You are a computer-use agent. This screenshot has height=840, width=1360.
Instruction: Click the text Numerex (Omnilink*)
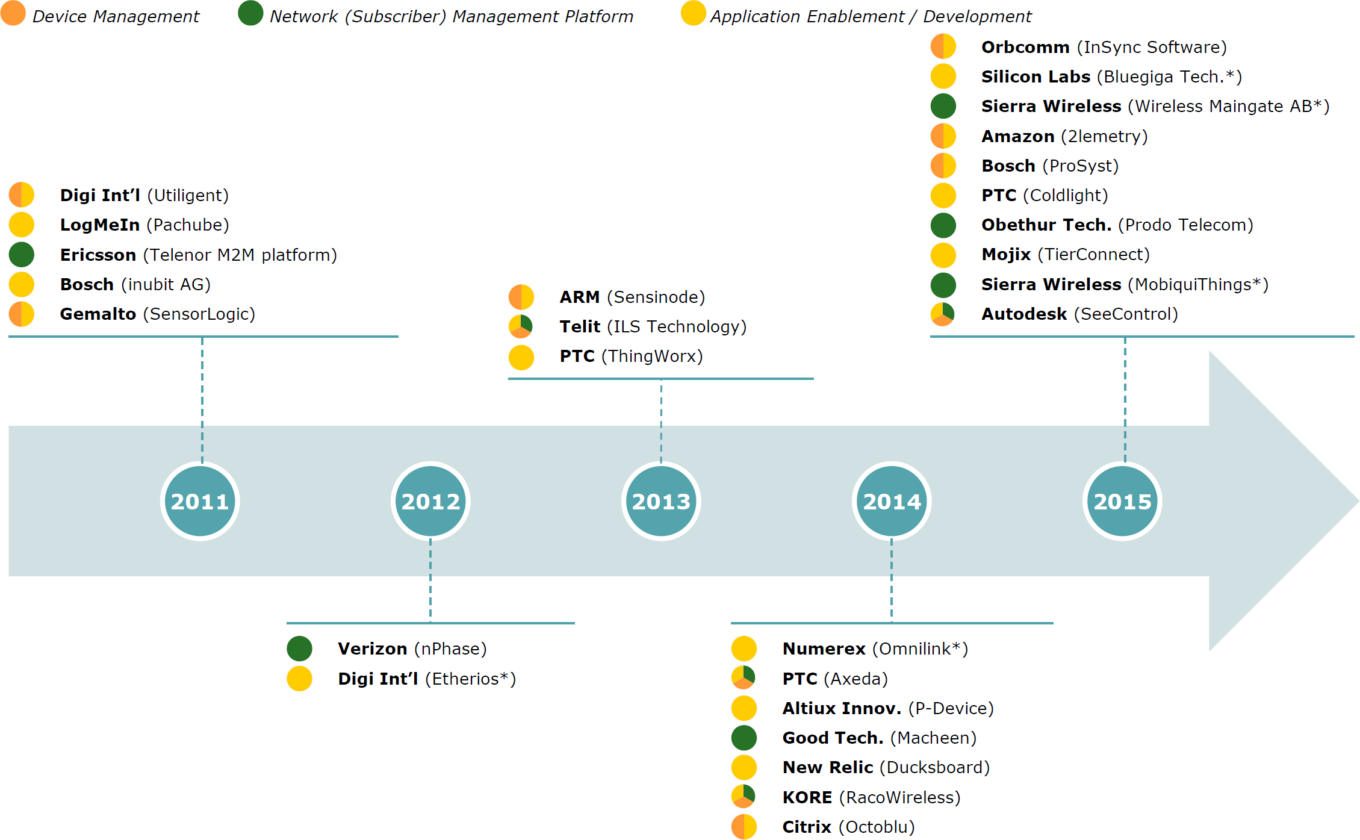875,649
